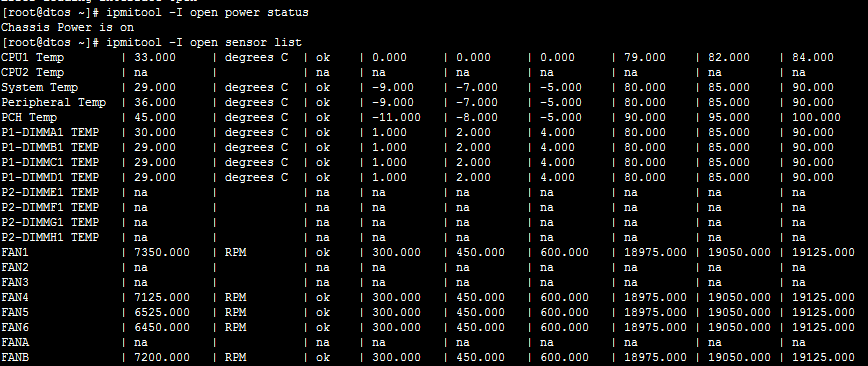Click the 'Chassis Power is on' output line
Viewport: 868px width, 366px height.
(x=68, y=27)
